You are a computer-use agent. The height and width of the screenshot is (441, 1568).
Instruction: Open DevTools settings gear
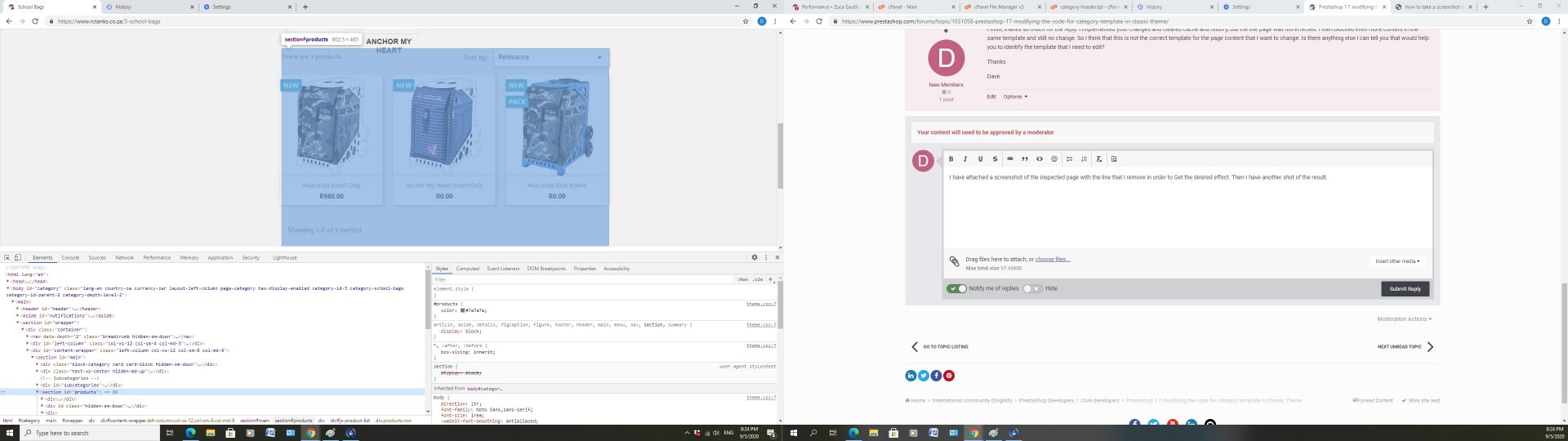coord(755,257)
